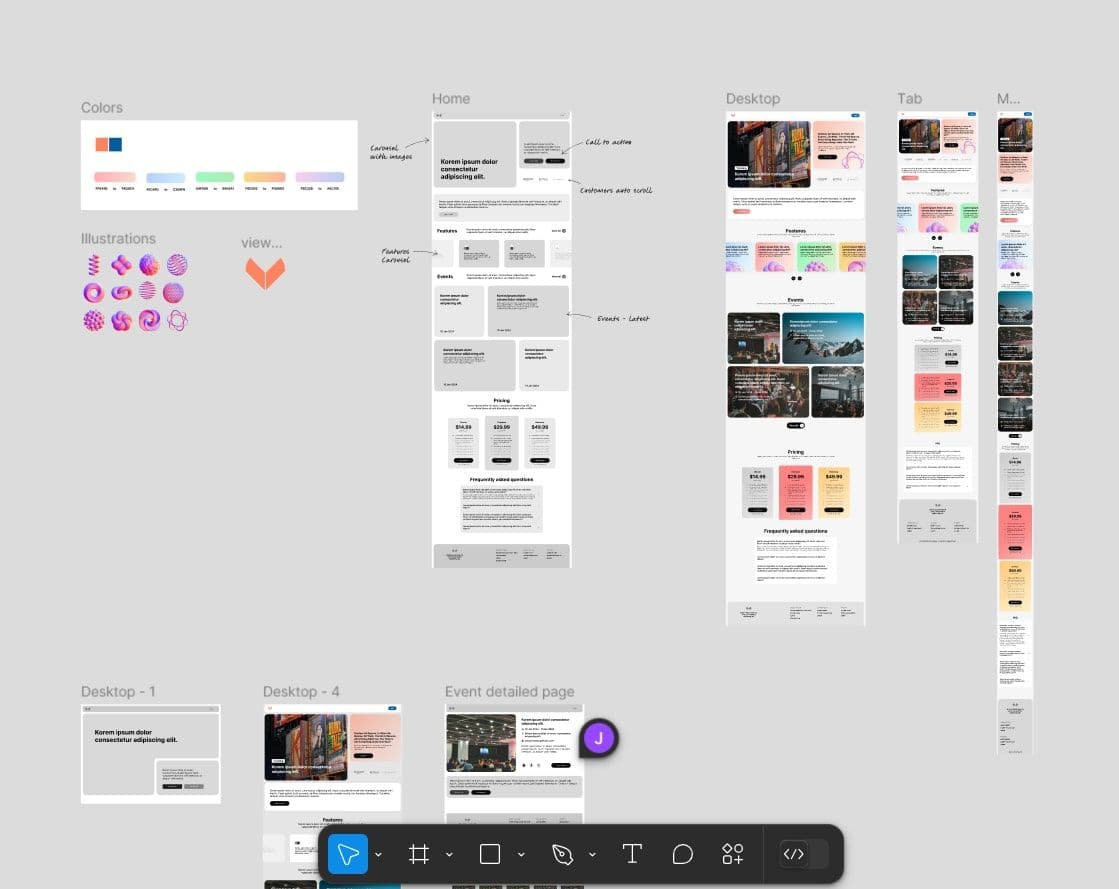Toggle Dev Mode switch in toolbar

804,854
